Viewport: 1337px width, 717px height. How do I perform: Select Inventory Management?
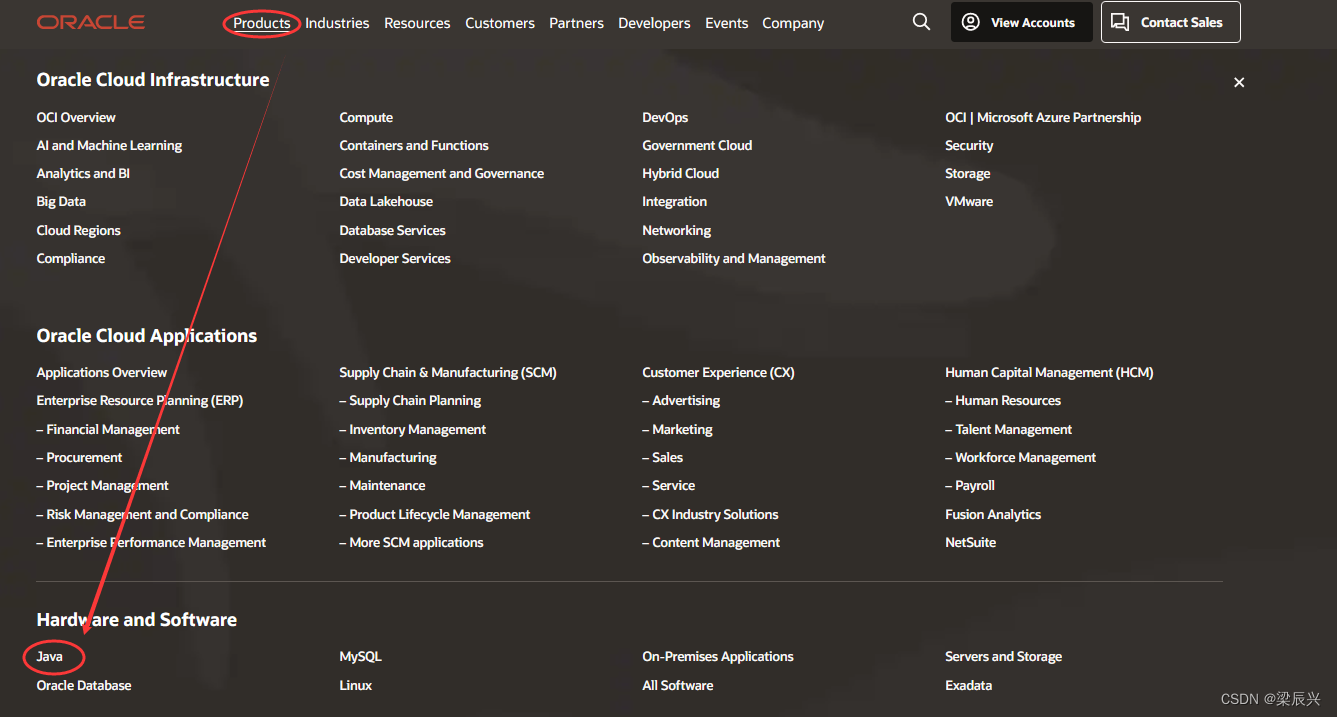[x=413, y=429]
